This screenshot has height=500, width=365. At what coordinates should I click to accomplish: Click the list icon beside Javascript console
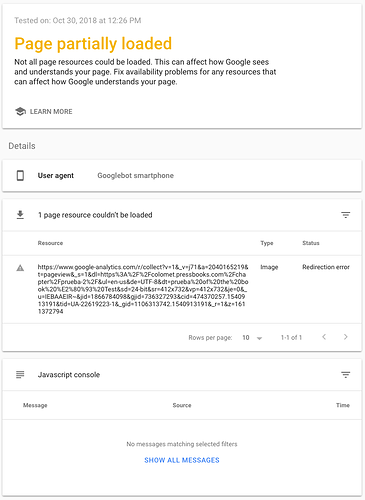[20, 375]
